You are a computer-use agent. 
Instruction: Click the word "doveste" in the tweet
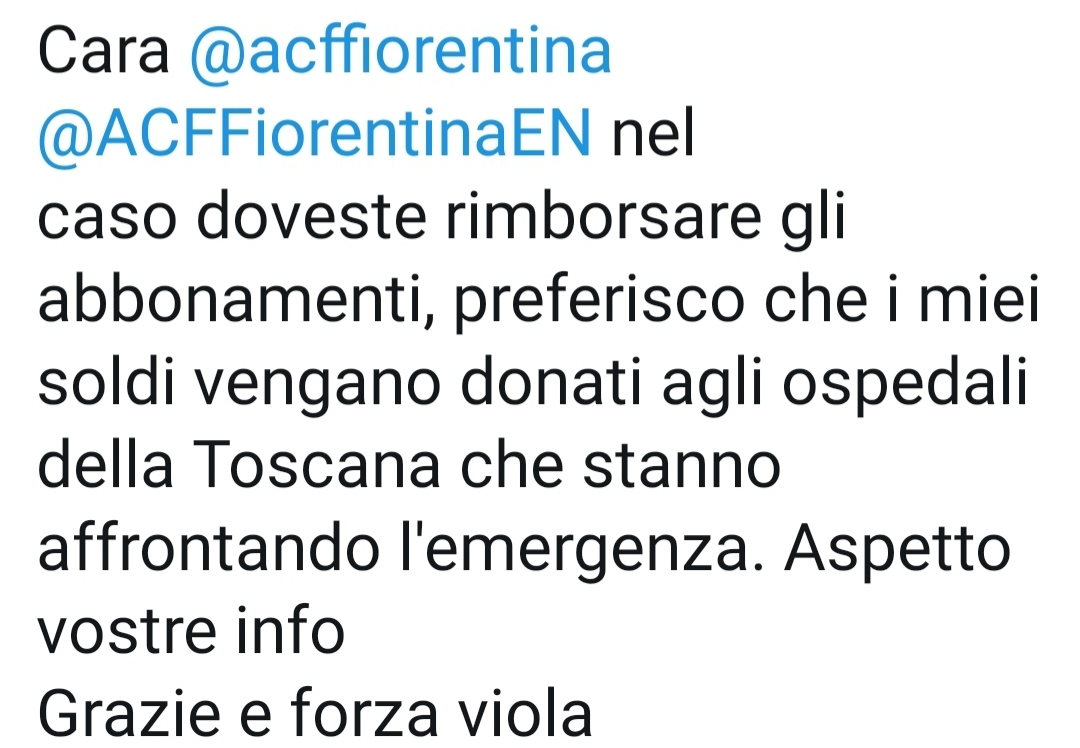pyautogui.click(x=311, y=216)
